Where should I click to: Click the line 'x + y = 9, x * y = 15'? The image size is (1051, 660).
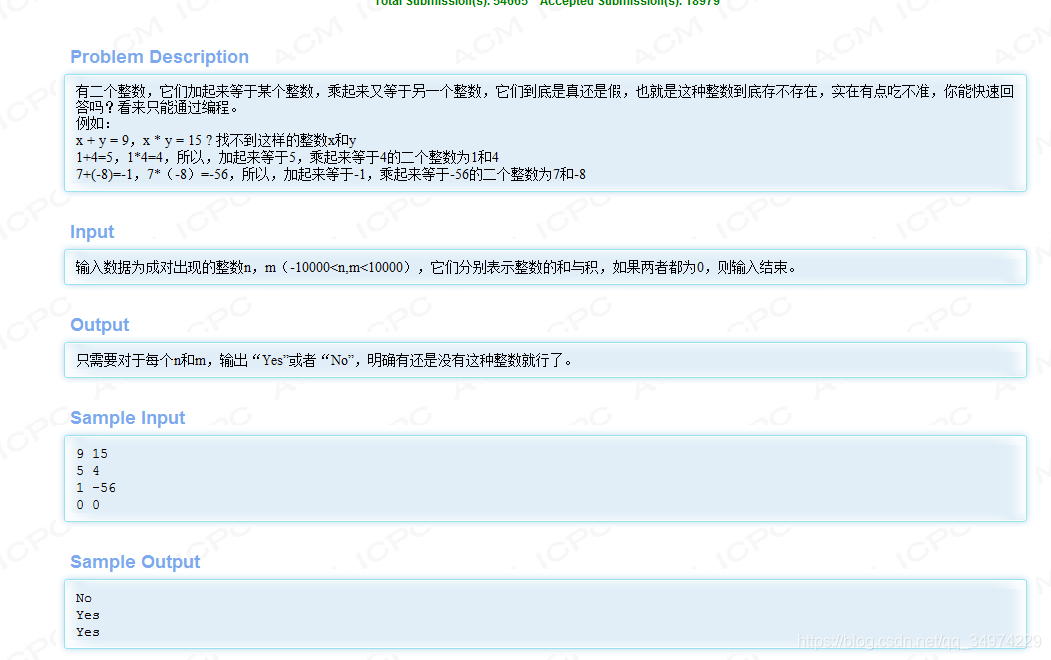coord(216,141)
